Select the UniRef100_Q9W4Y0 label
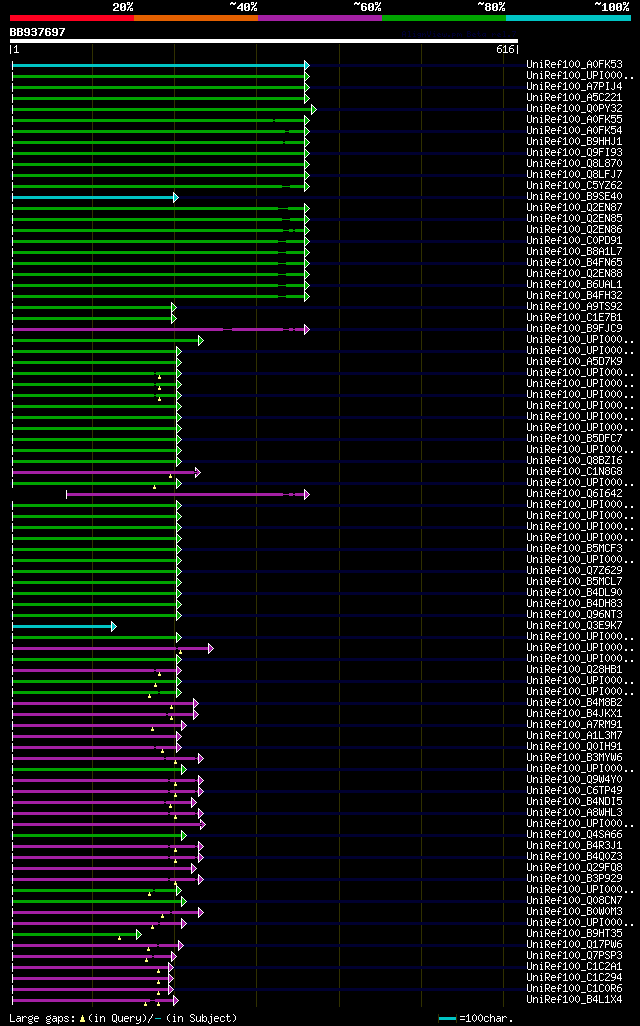This screenshot has width=640, height=1026. click(x=575, y=779)
